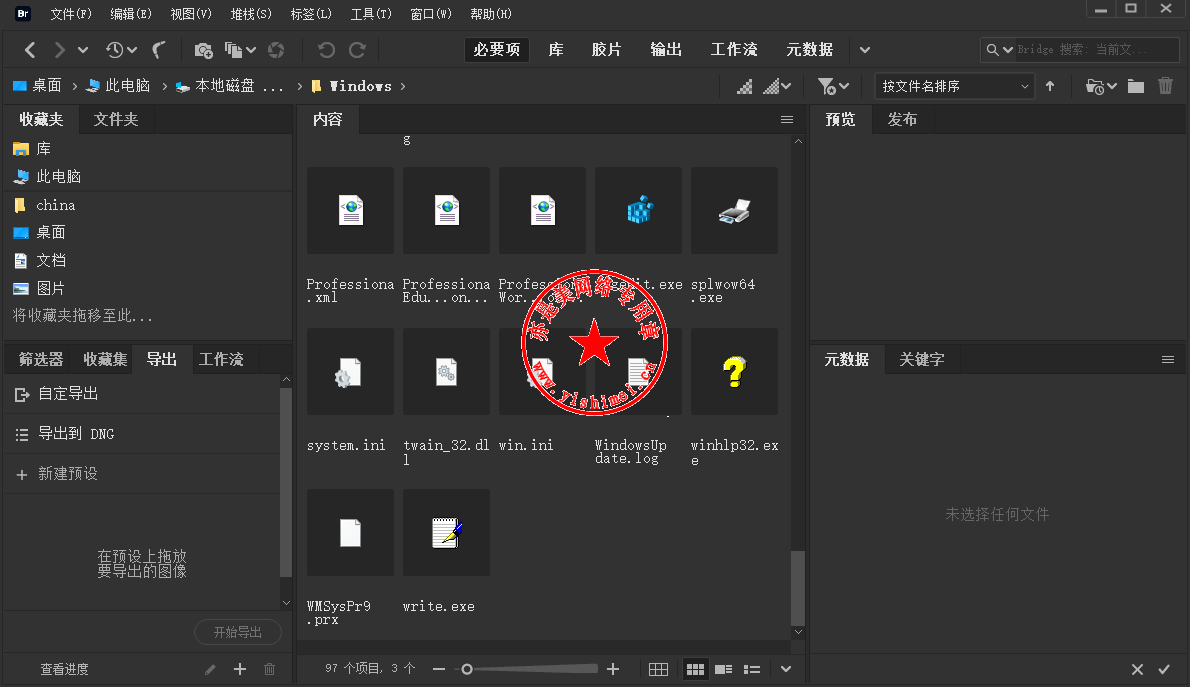1190x687 pixels.
Task: Open the recent files history clock icon
Action: point(115,50)
